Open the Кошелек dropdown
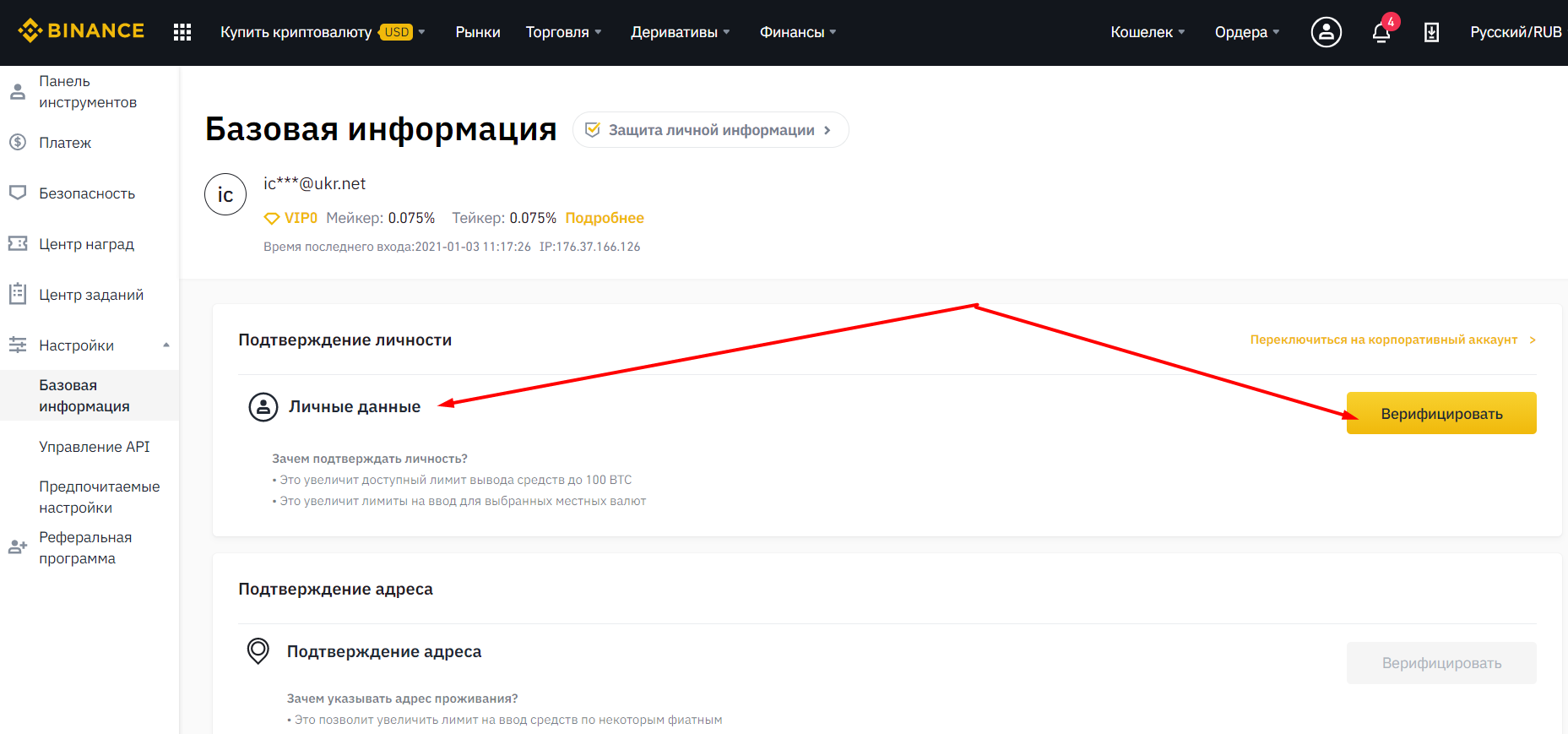This screenshot has width=1568, height=734. coord(1148,32)
